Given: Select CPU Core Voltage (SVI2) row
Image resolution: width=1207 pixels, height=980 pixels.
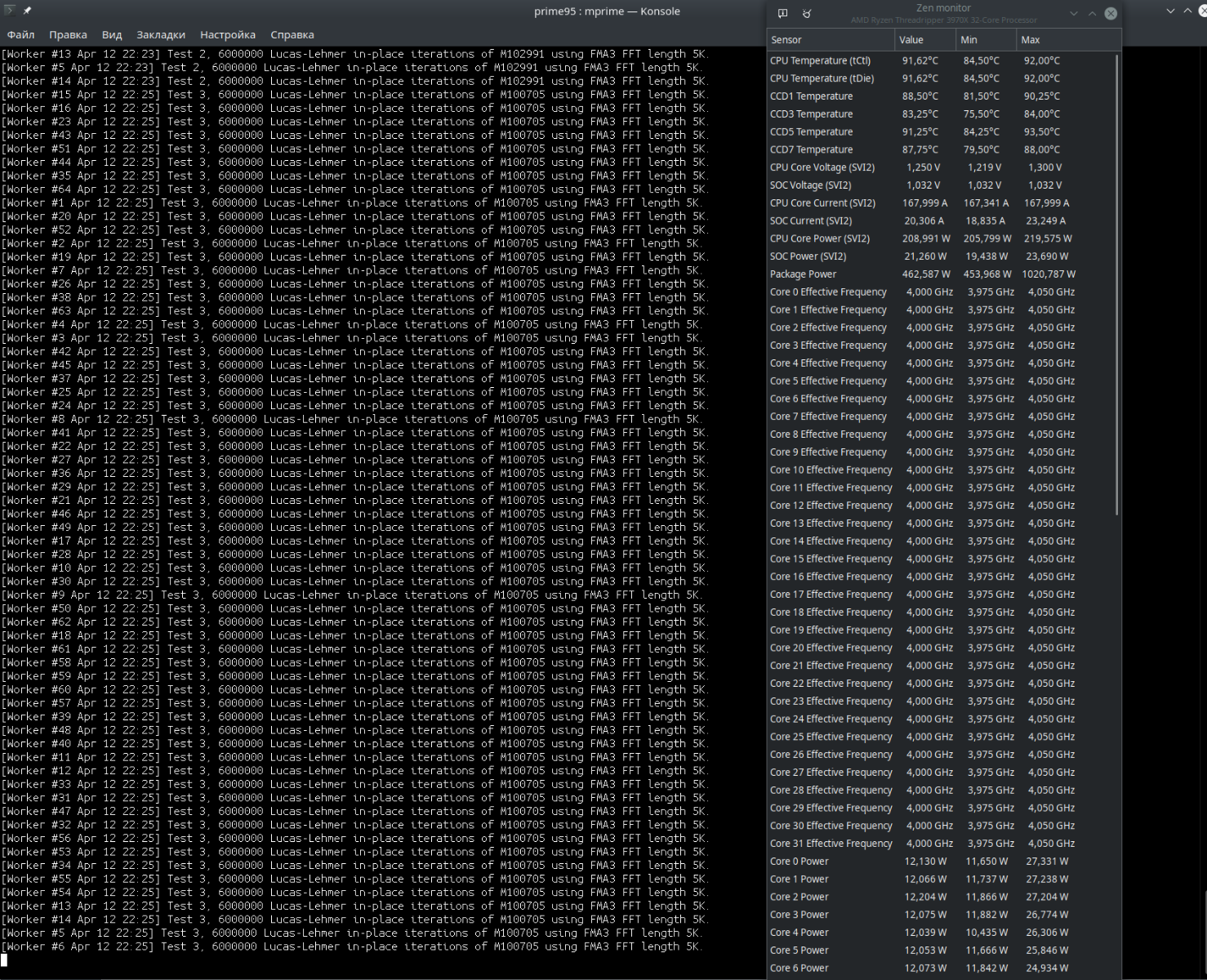Looking at the screenshot, I should [x=941, y=167].
